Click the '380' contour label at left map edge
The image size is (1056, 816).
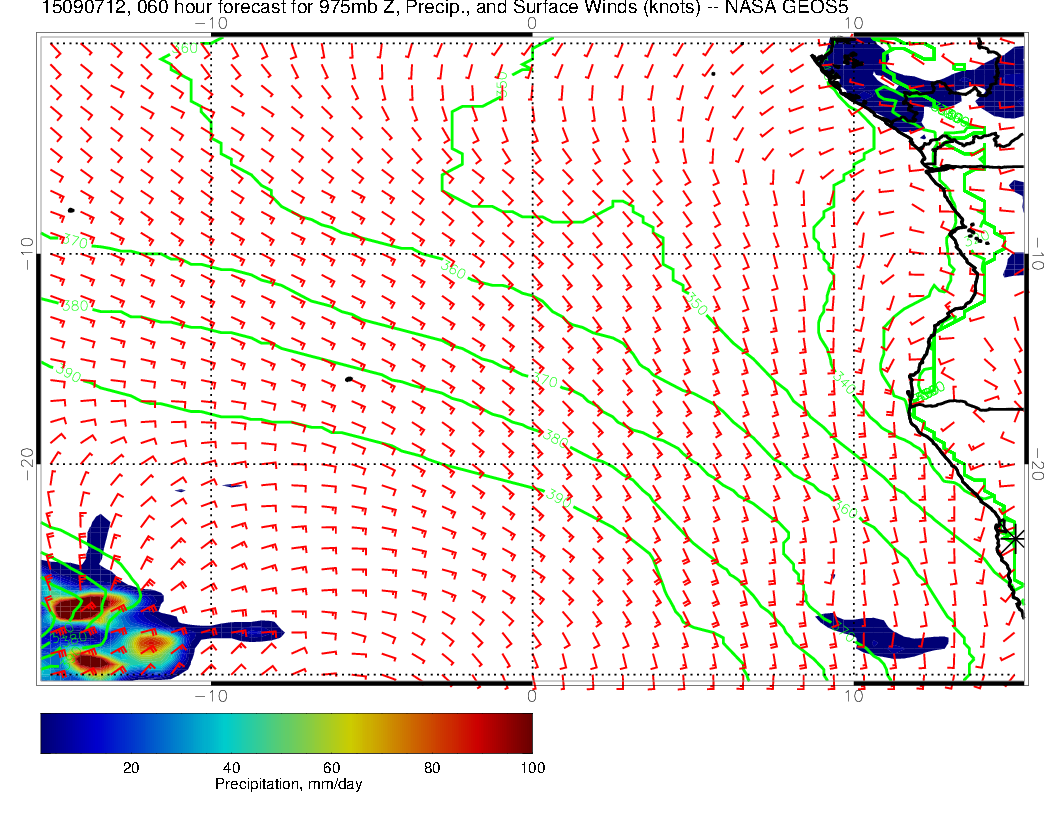click(75, 305)
